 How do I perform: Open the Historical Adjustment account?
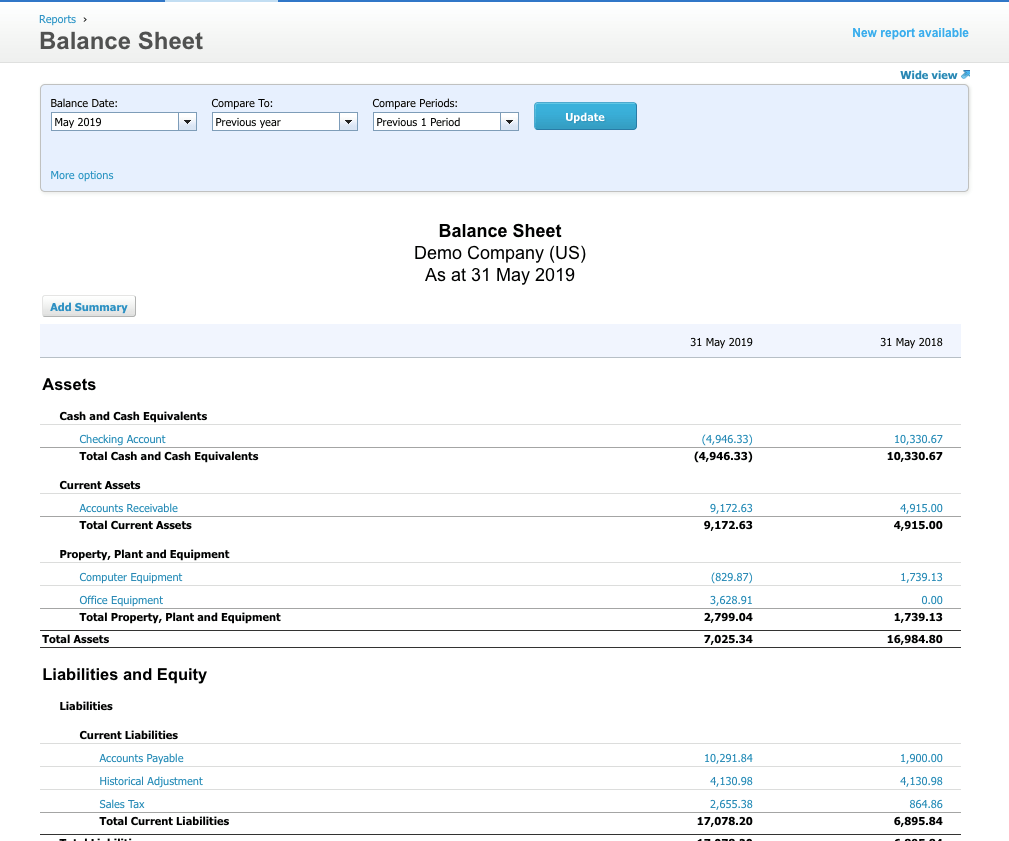(150, 781)
